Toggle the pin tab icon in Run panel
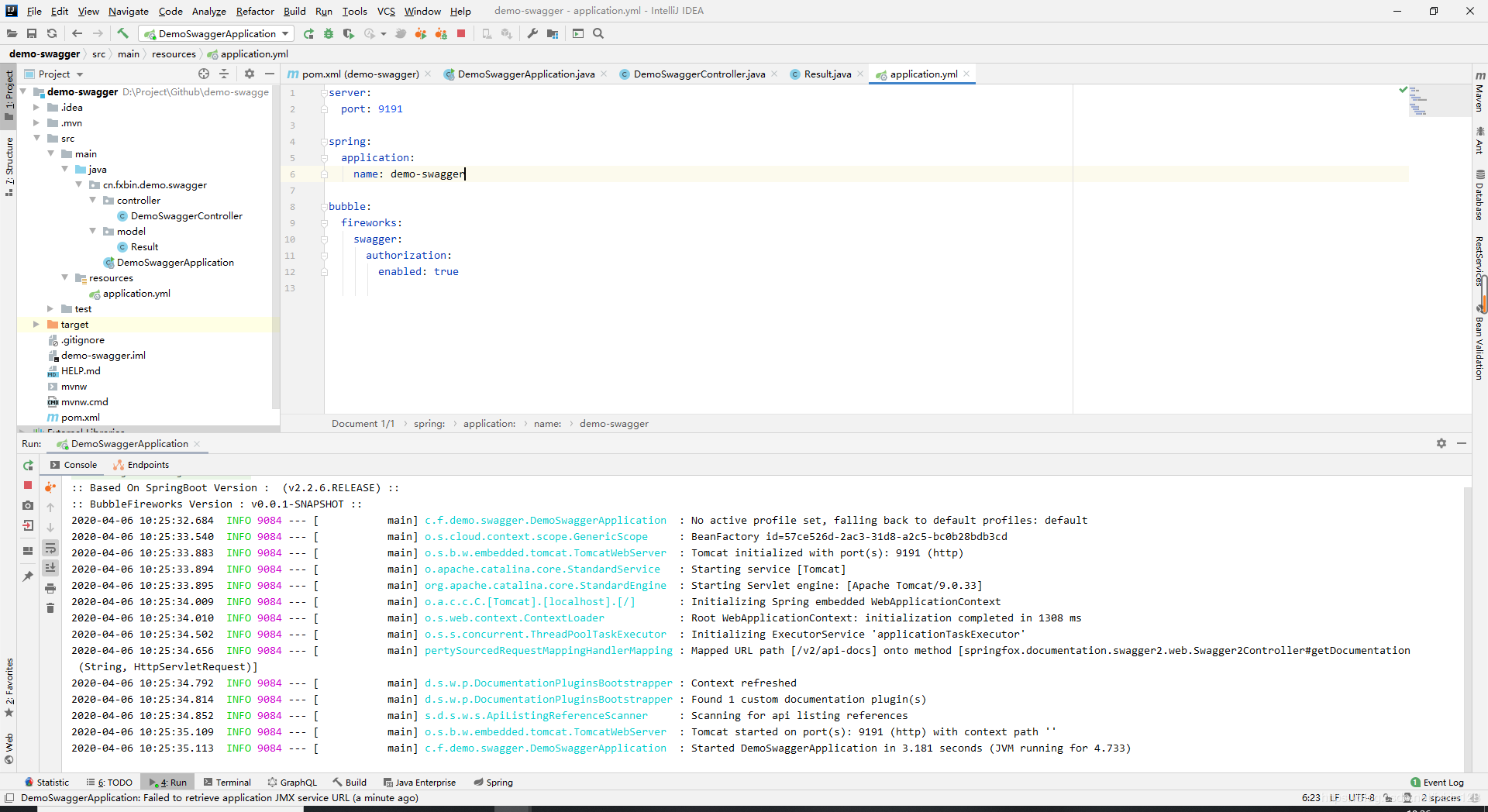Screen dimensions: 1488x812 28,576
